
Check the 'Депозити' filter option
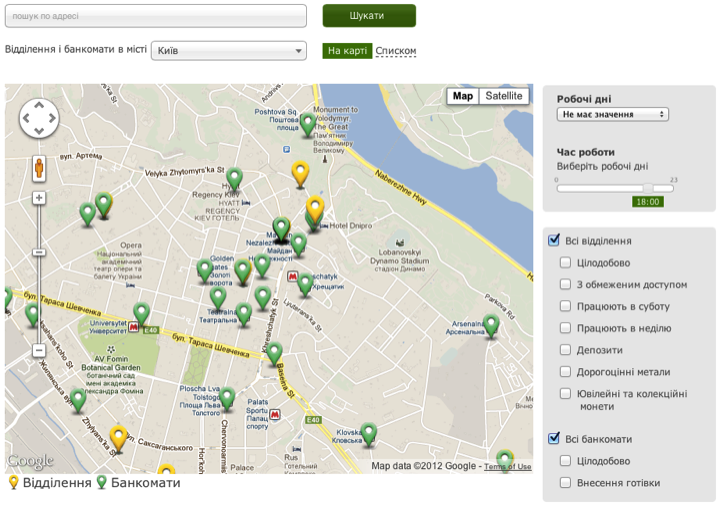pos(566,351)
